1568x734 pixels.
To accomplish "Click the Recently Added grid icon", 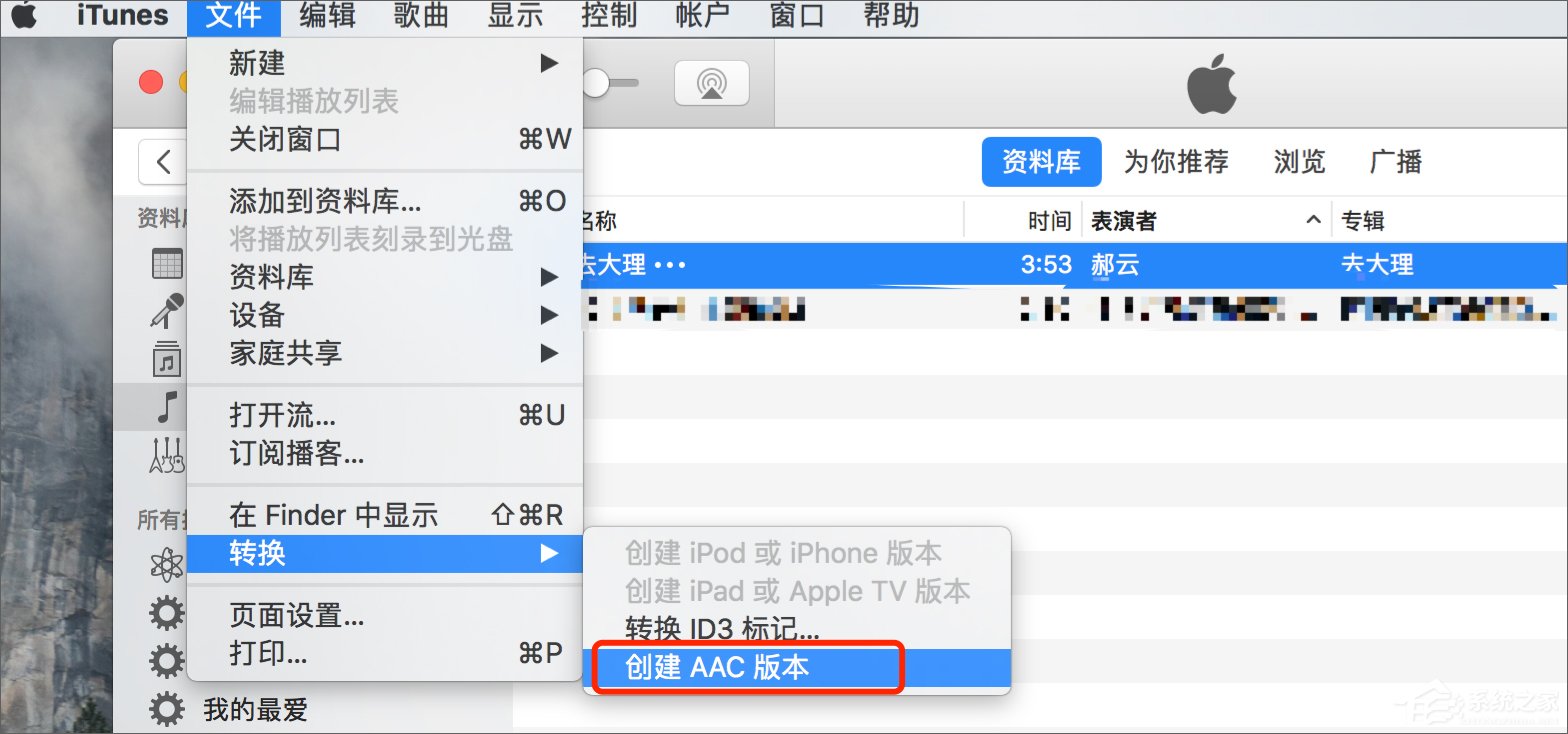I will (x=167, y=263).
